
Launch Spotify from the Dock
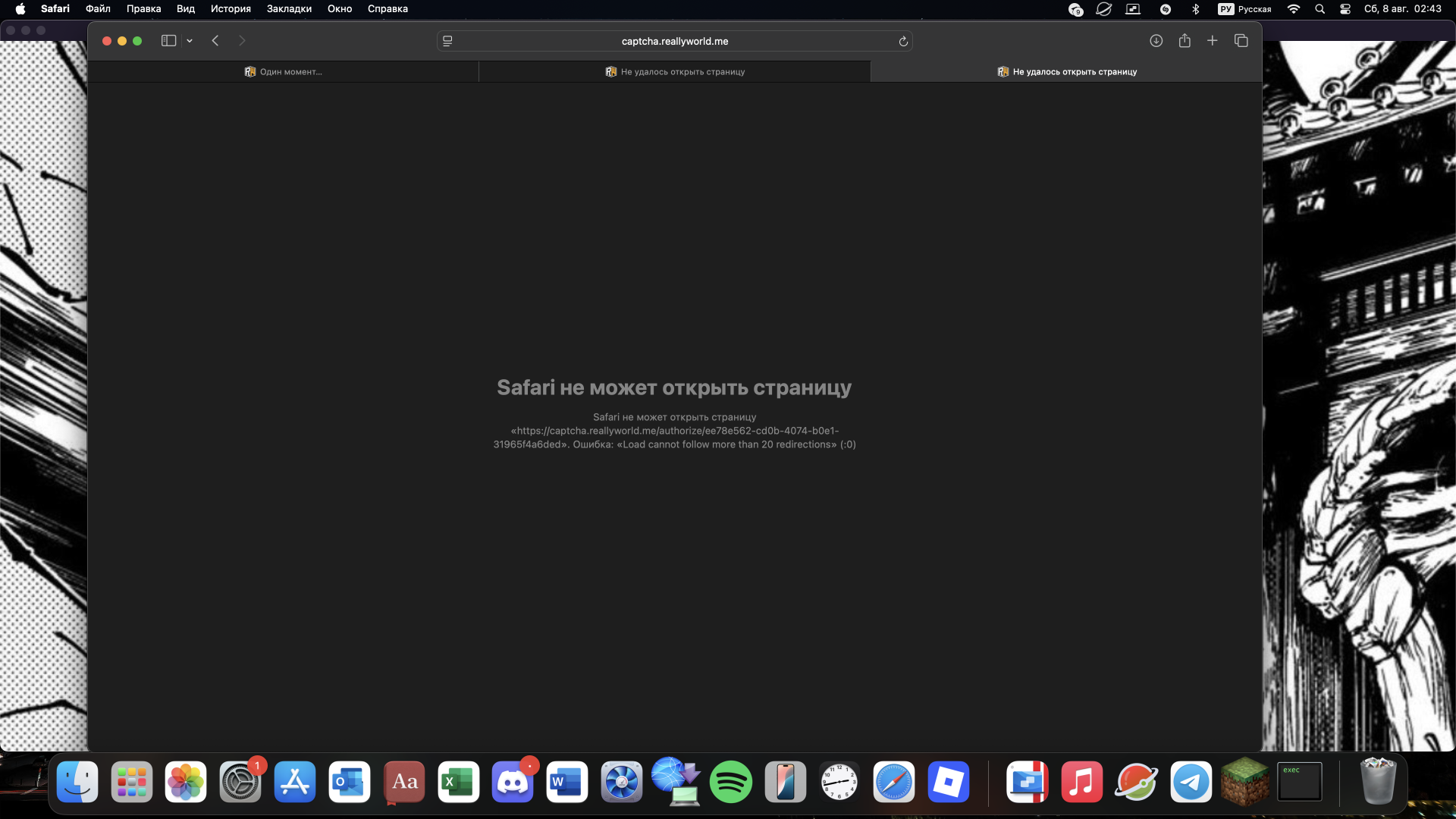click(731, 782)
